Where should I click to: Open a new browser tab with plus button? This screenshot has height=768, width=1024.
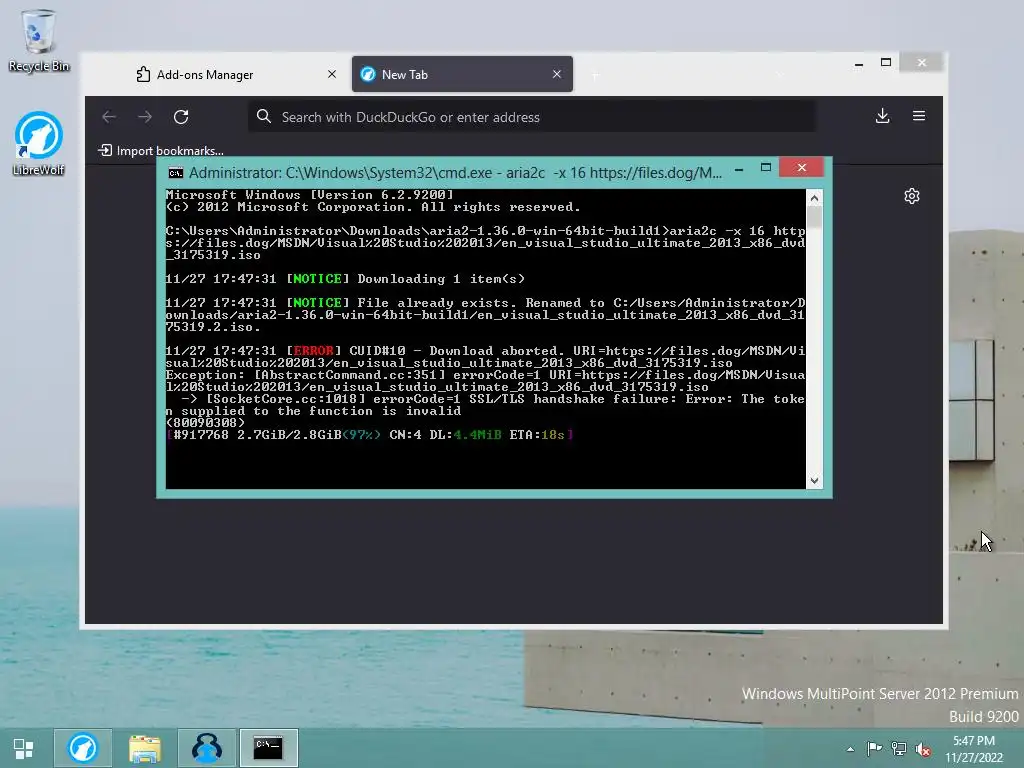(595, 75)
